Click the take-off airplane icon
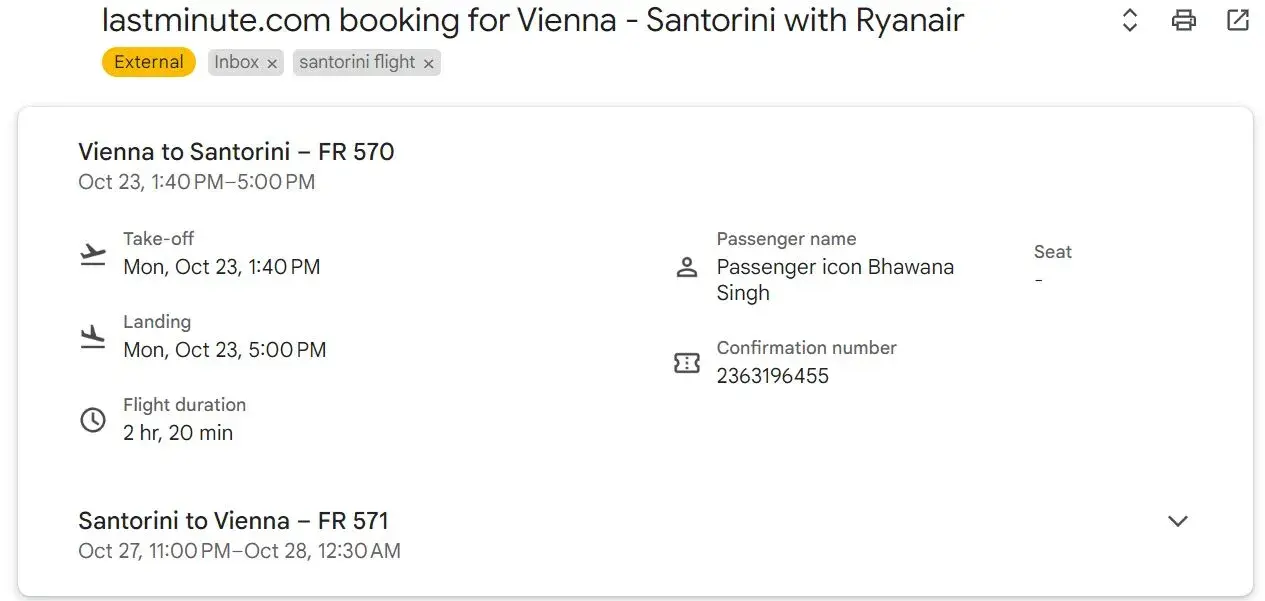 point(93,254)
